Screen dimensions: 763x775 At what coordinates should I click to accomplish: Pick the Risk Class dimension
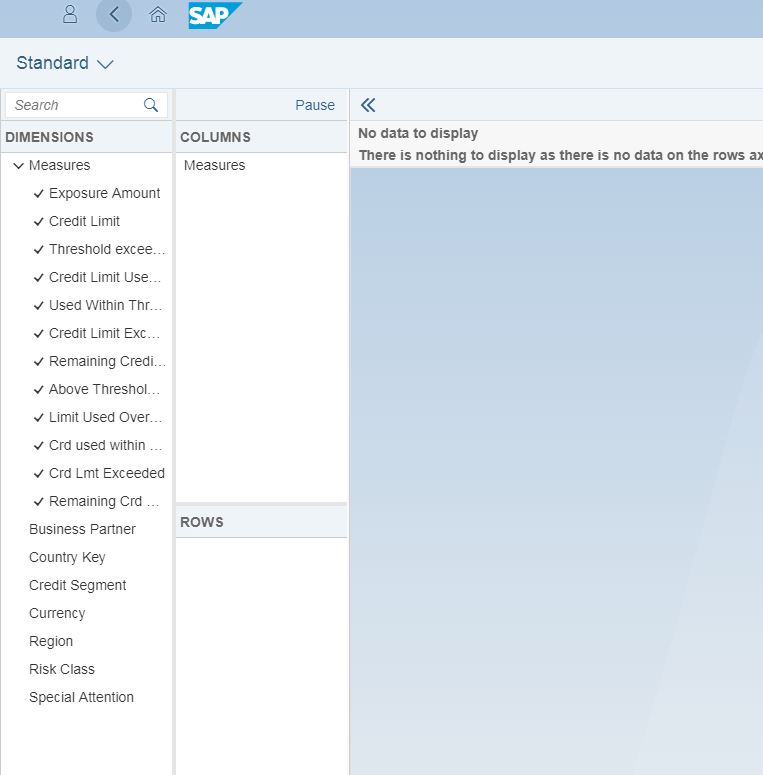[62, 669]
